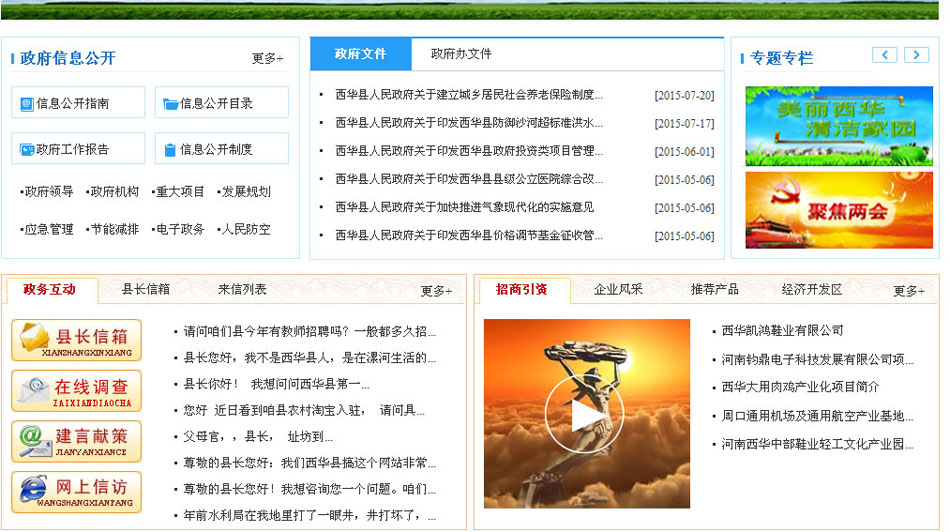The height and width of the screenshot is (532, 950).
Task: Expand 更多+ in 招商引资 section
Action: (x=908, y=291)
